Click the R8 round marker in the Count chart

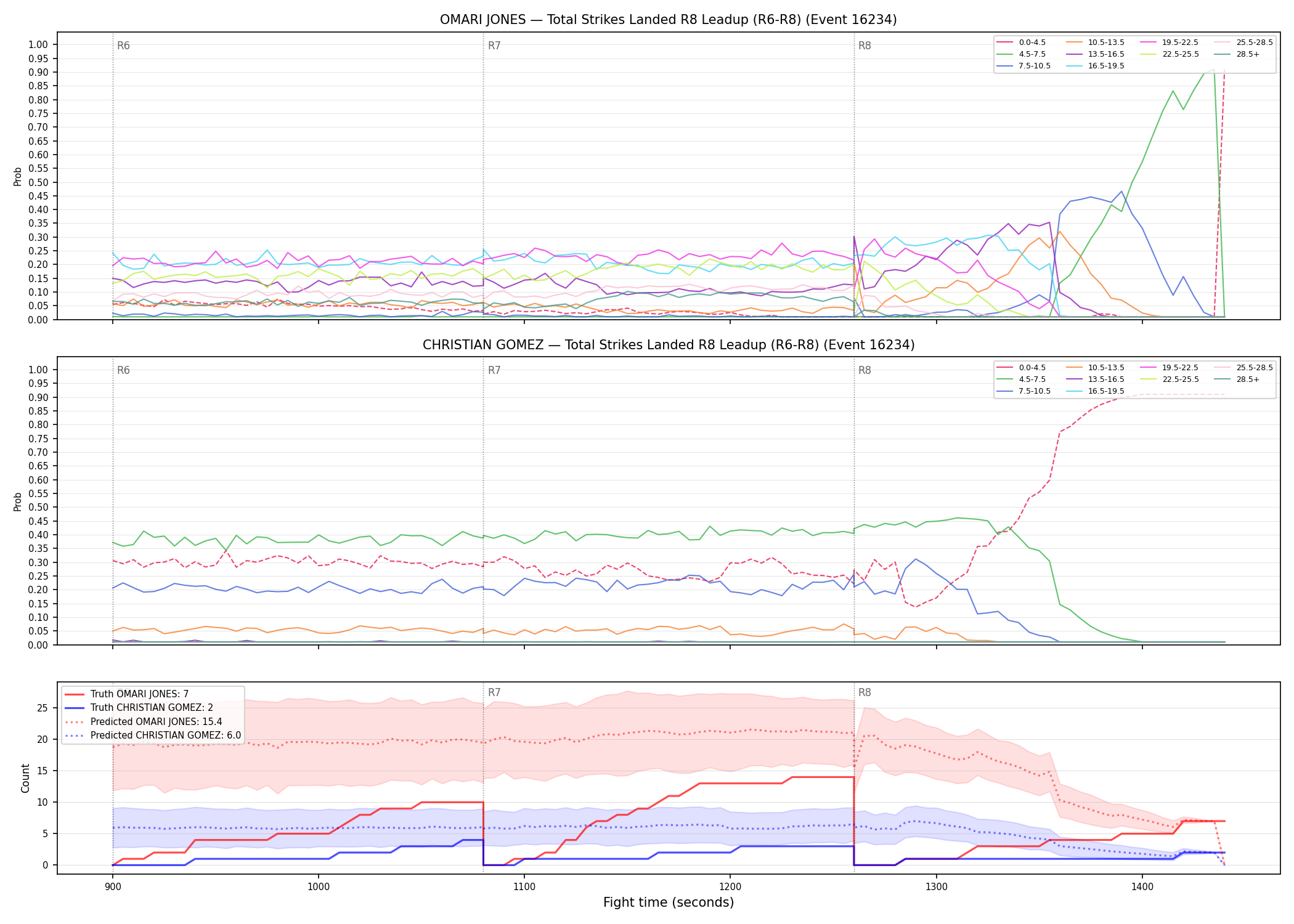tap(865, 692)
